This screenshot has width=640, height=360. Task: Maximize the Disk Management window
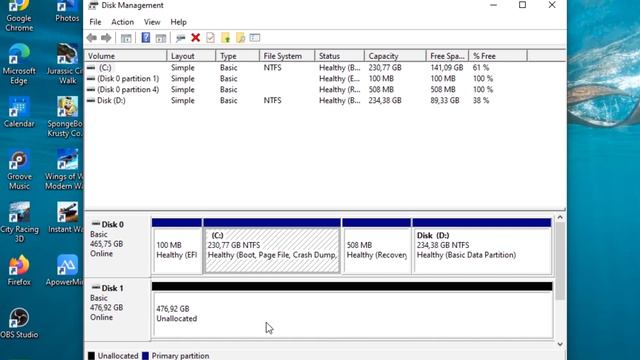click(522, 5)
